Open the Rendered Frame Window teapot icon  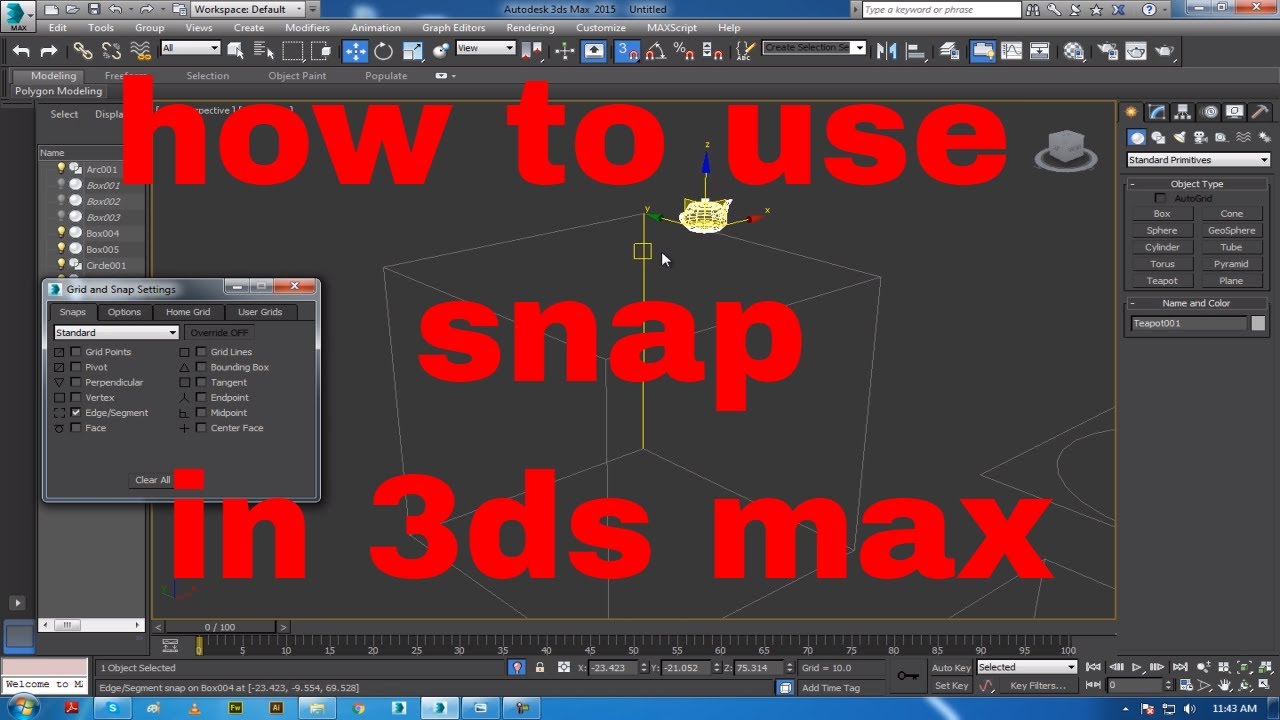(x=1135, y=51)
